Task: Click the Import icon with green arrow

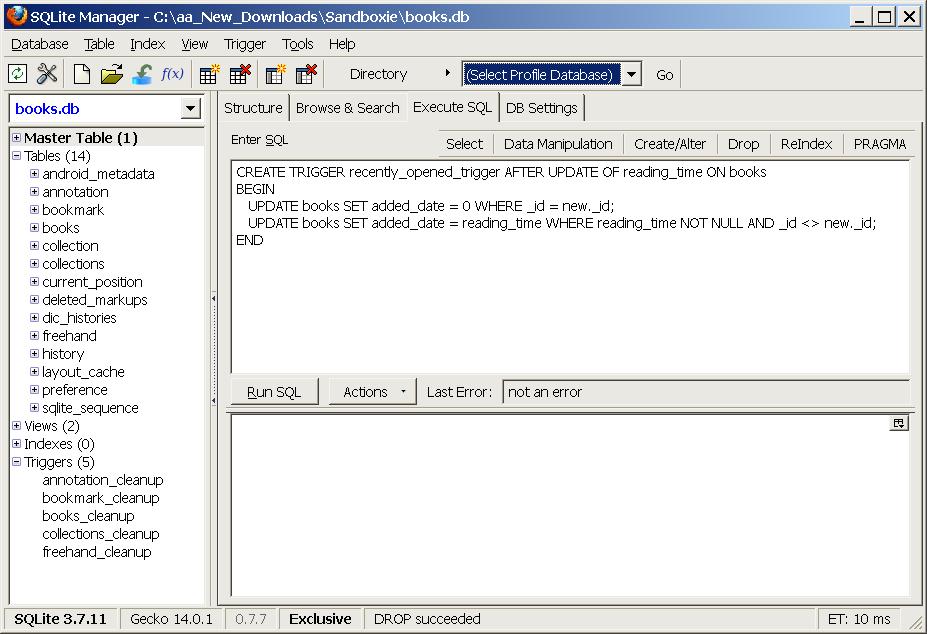Action: 142,74
